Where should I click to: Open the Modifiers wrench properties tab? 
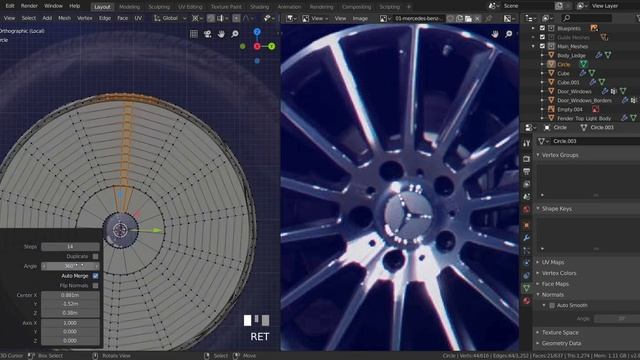point(527,237)
